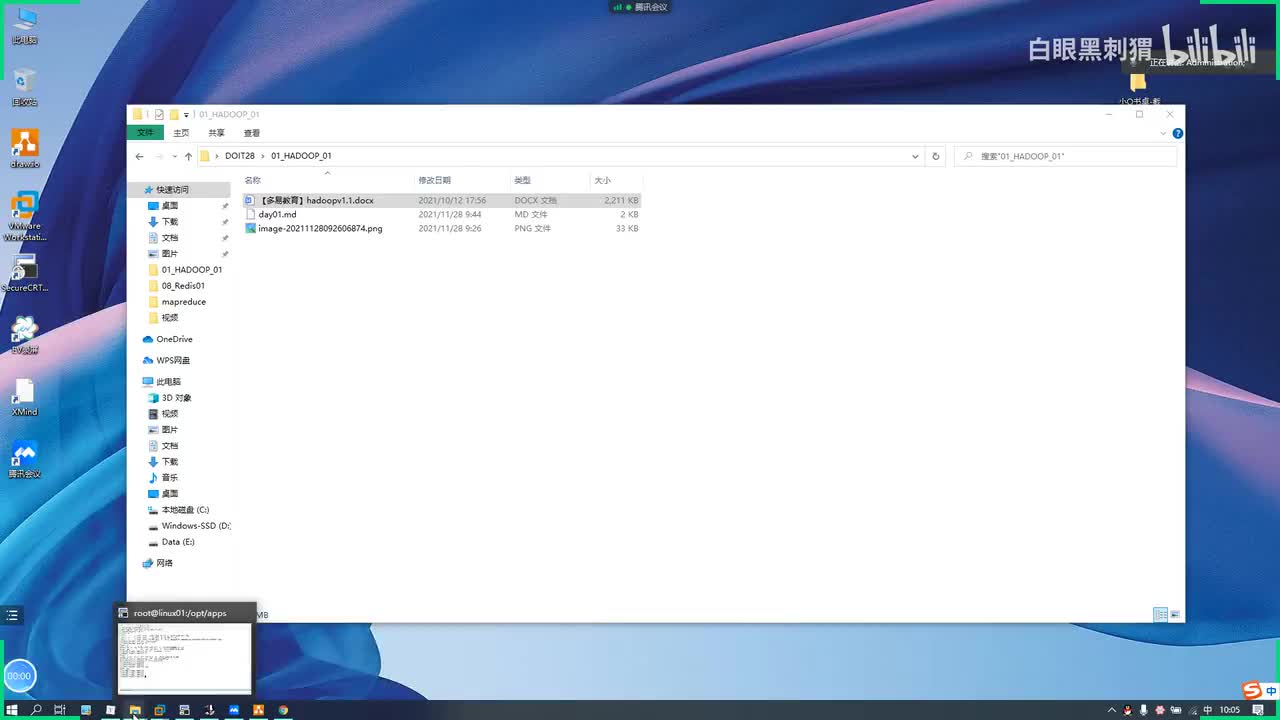The width and height of the screenshot is (1280, 720).
Task: Open 3D 对象 in the navigation pane
Action: (x=176, y=397)
